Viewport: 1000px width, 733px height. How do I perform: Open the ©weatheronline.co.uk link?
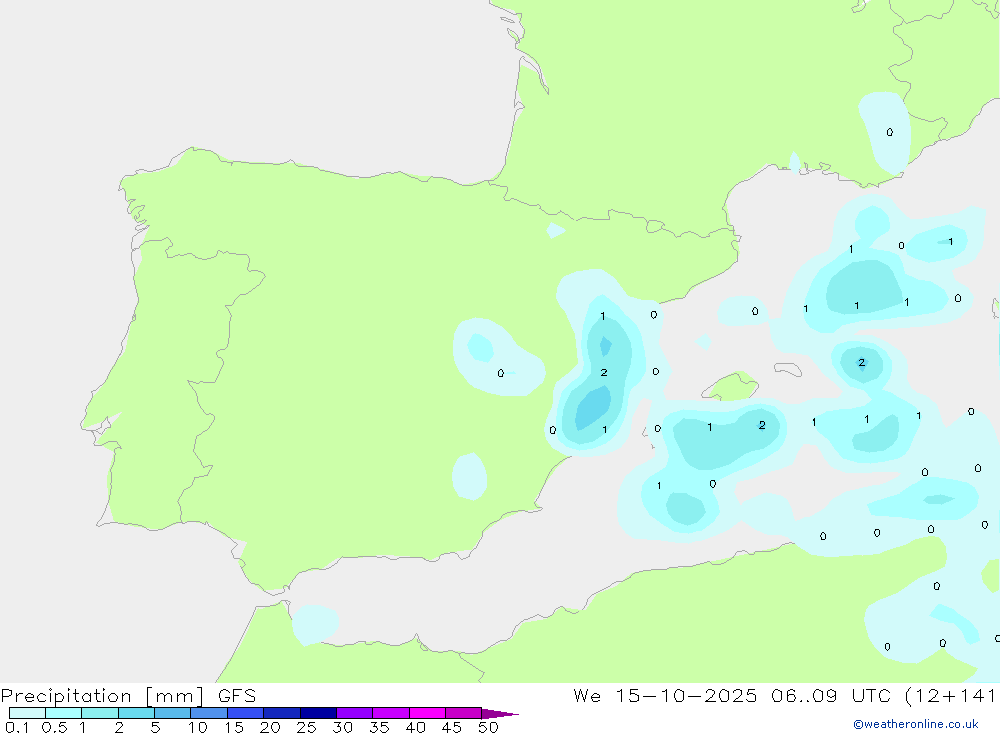(x=916, y=724)
